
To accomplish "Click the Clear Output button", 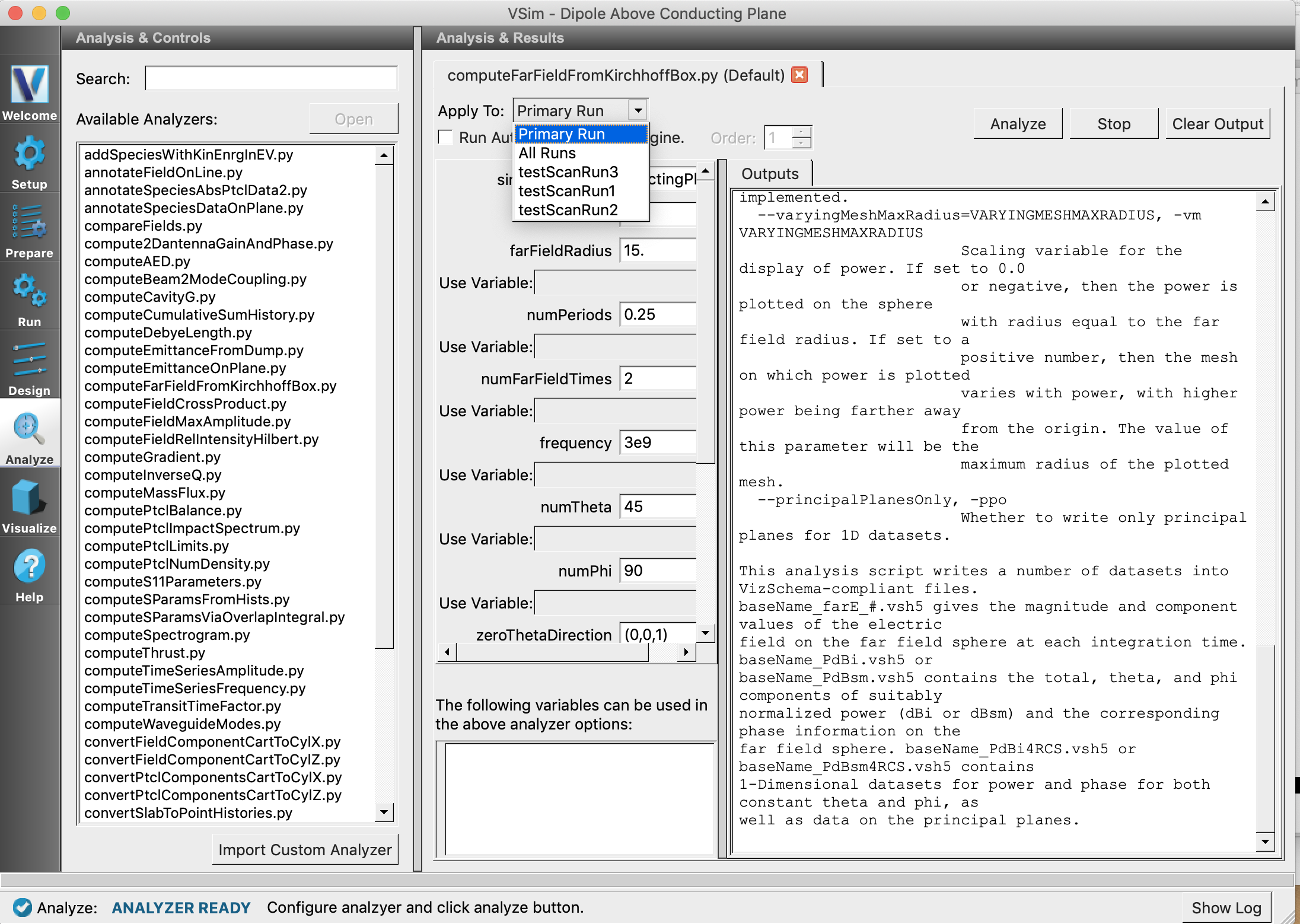I will pos(1217,124).
